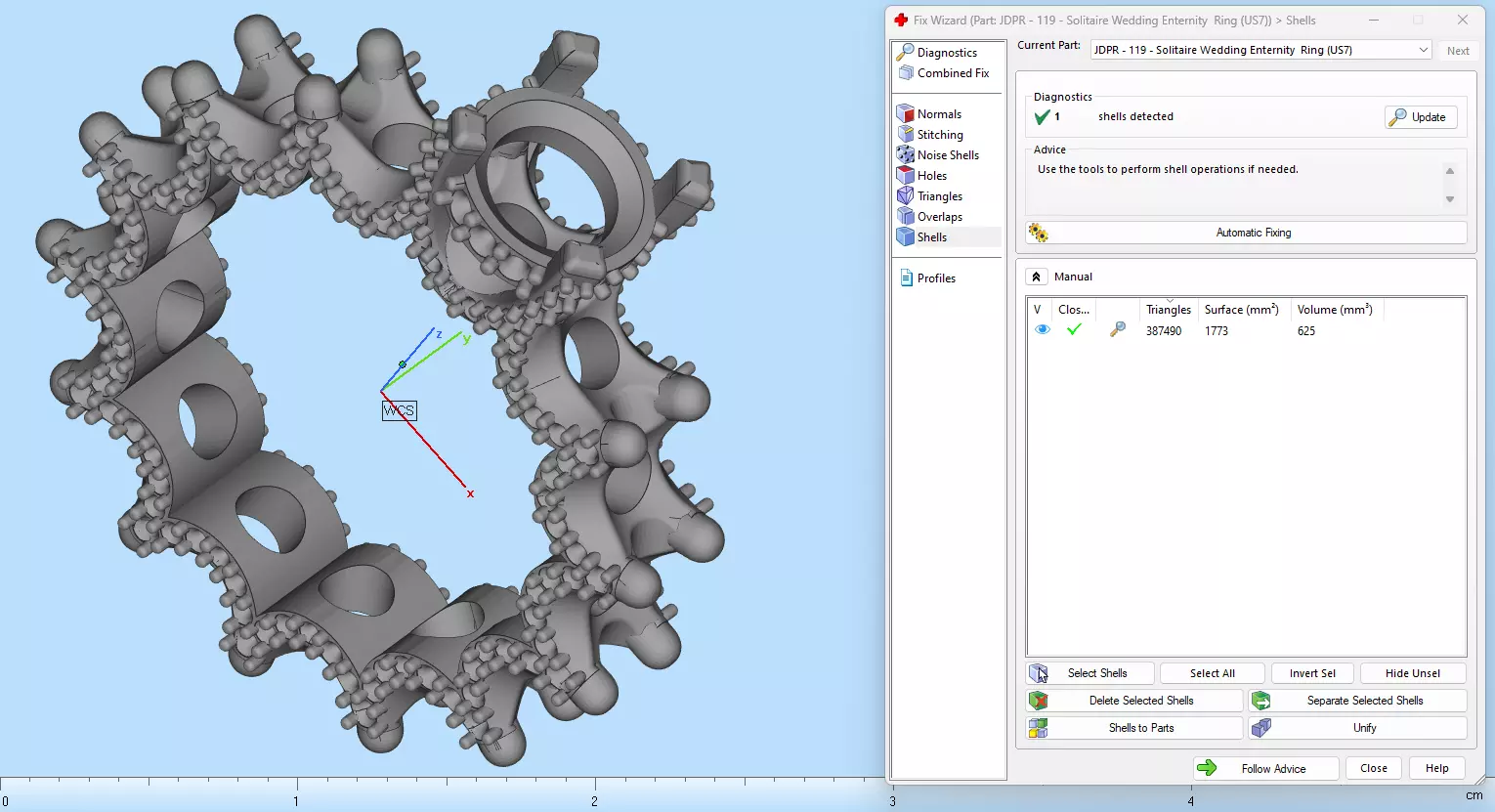Viewport: 1495px width, 812px height.
Task: Select the triangles value 387490
Action: tap(1164, 331)
